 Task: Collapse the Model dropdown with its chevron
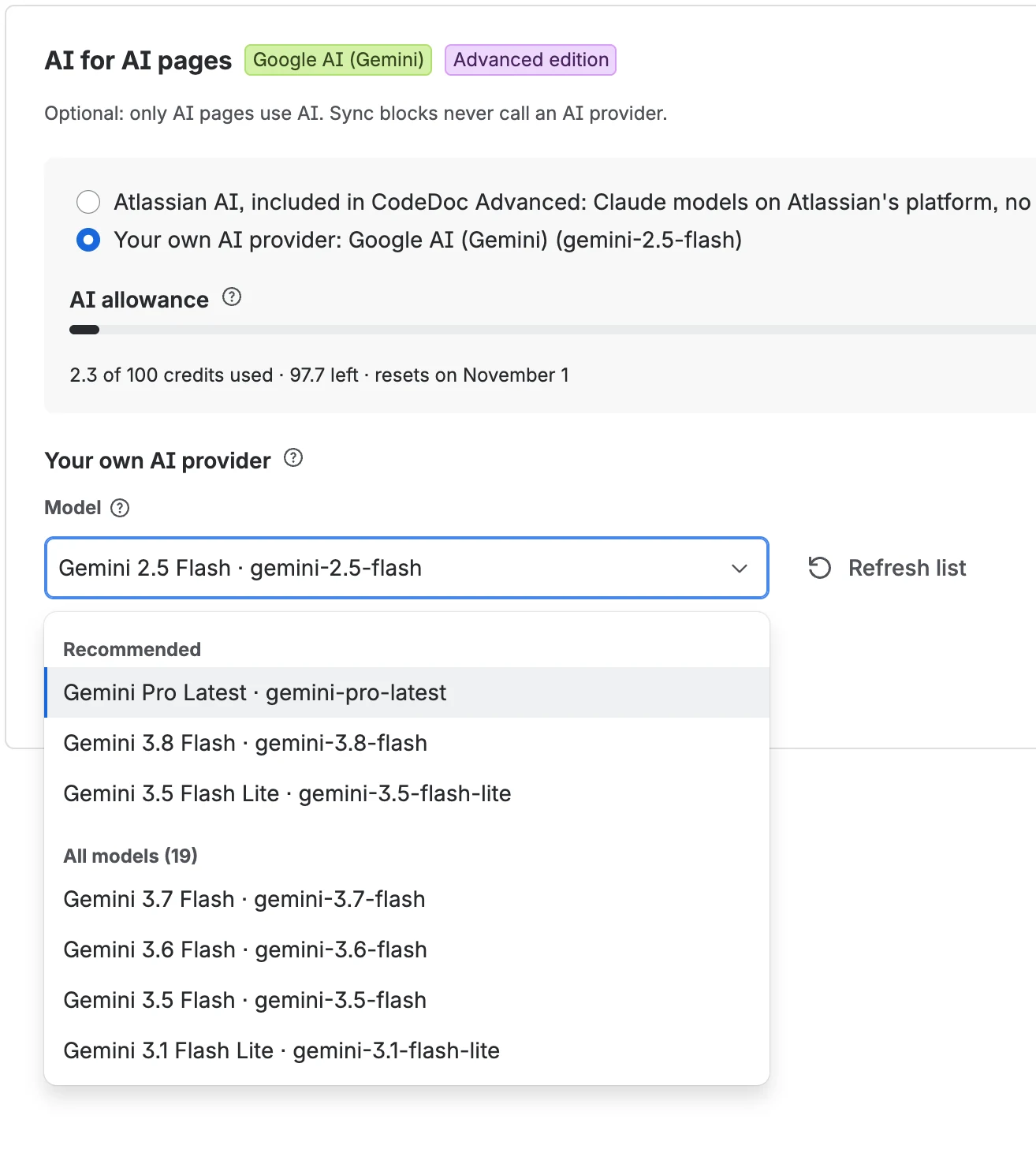pyautogui.click(x=739, y=569)
